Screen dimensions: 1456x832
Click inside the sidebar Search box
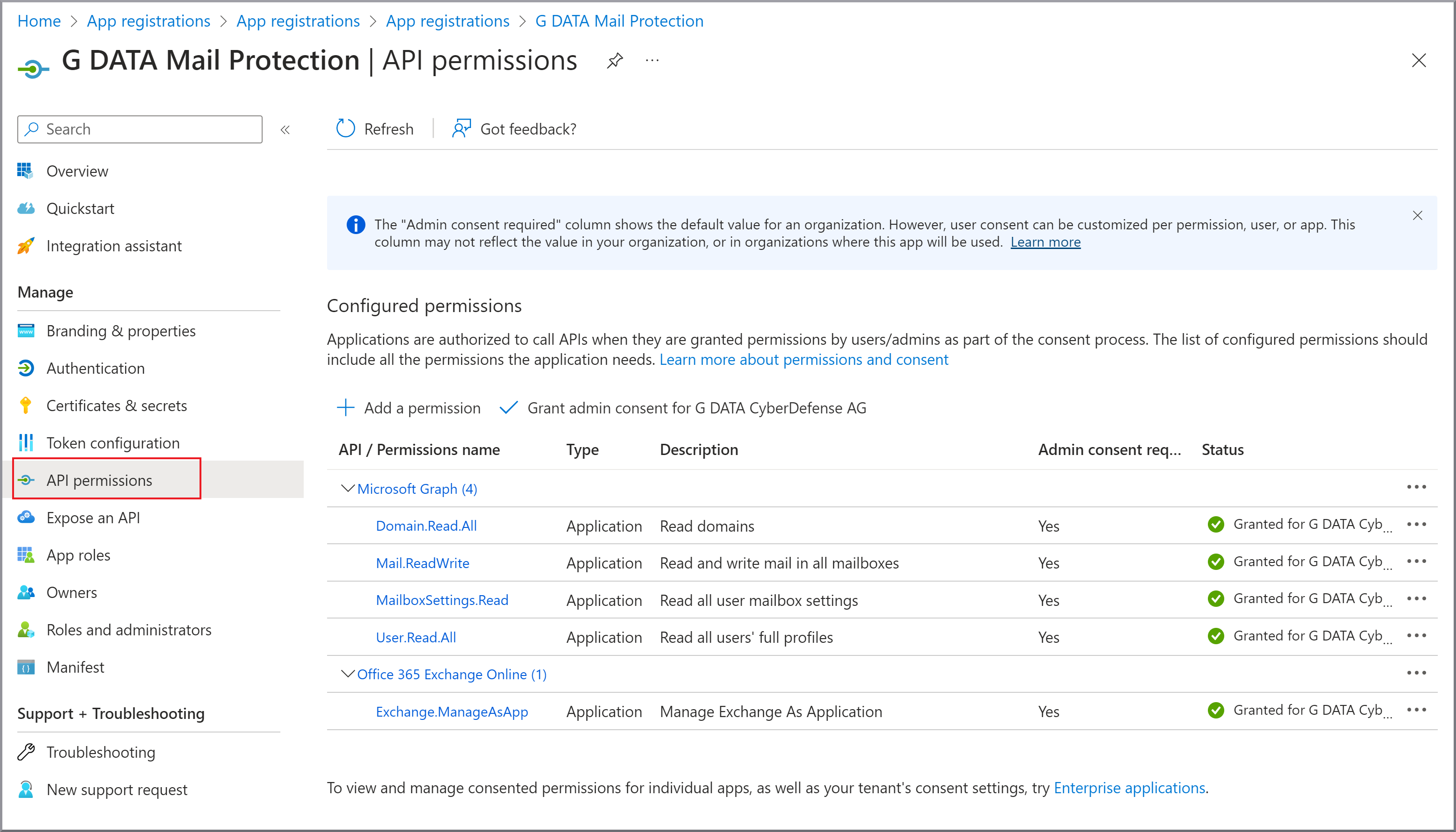coord(140,130)
